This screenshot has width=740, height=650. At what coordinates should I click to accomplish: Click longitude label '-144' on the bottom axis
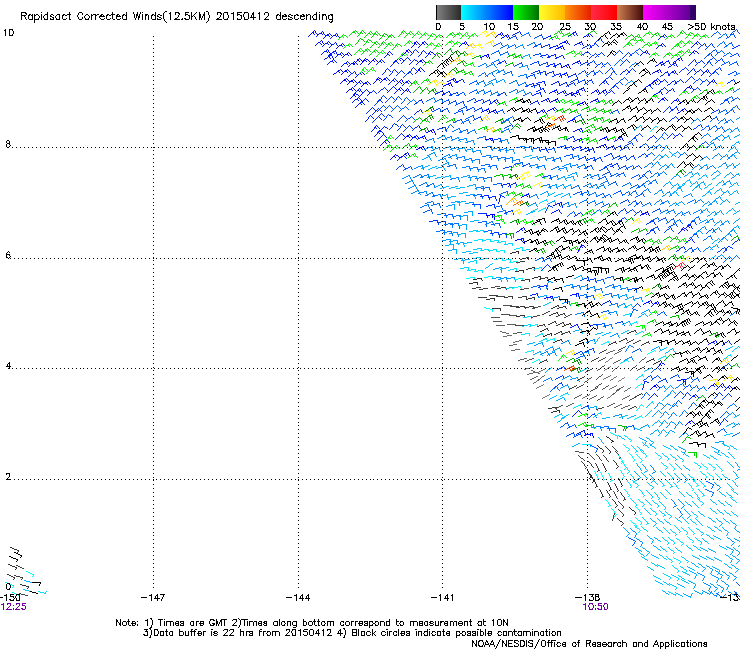pyautogui.click(x=298, y=598)
